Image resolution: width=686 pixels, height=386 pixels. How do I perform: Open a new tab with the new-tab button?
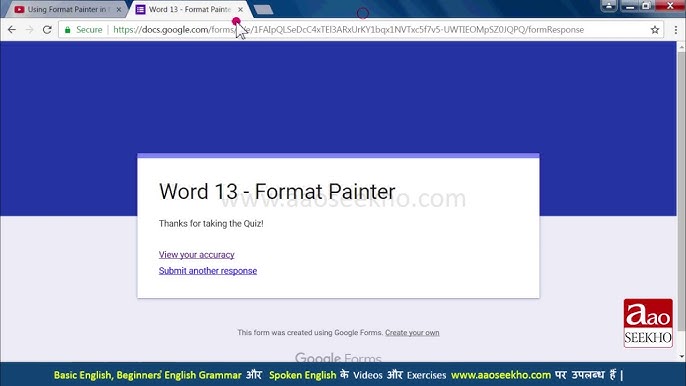click(x=263, y=10)
